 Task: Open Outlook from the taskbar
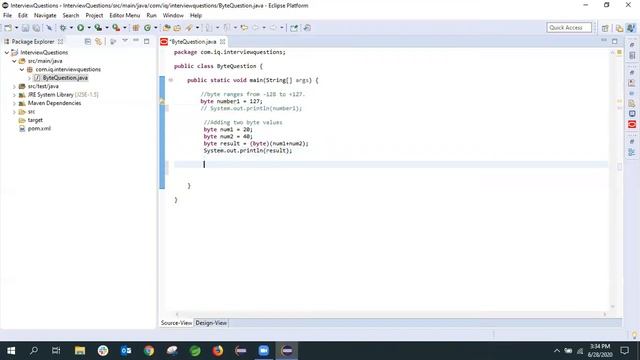[126, 351]
